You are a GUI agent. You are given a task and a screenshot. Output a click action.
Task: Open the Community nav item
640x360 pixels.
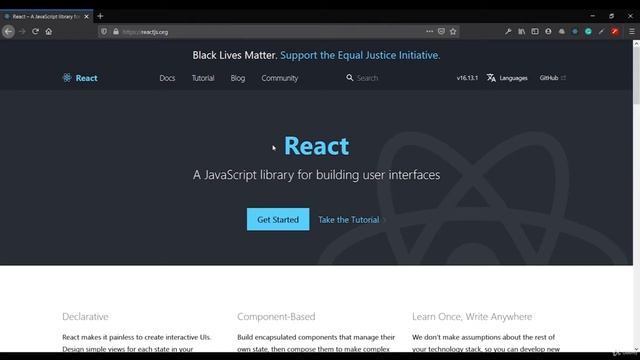pos(280,78)
